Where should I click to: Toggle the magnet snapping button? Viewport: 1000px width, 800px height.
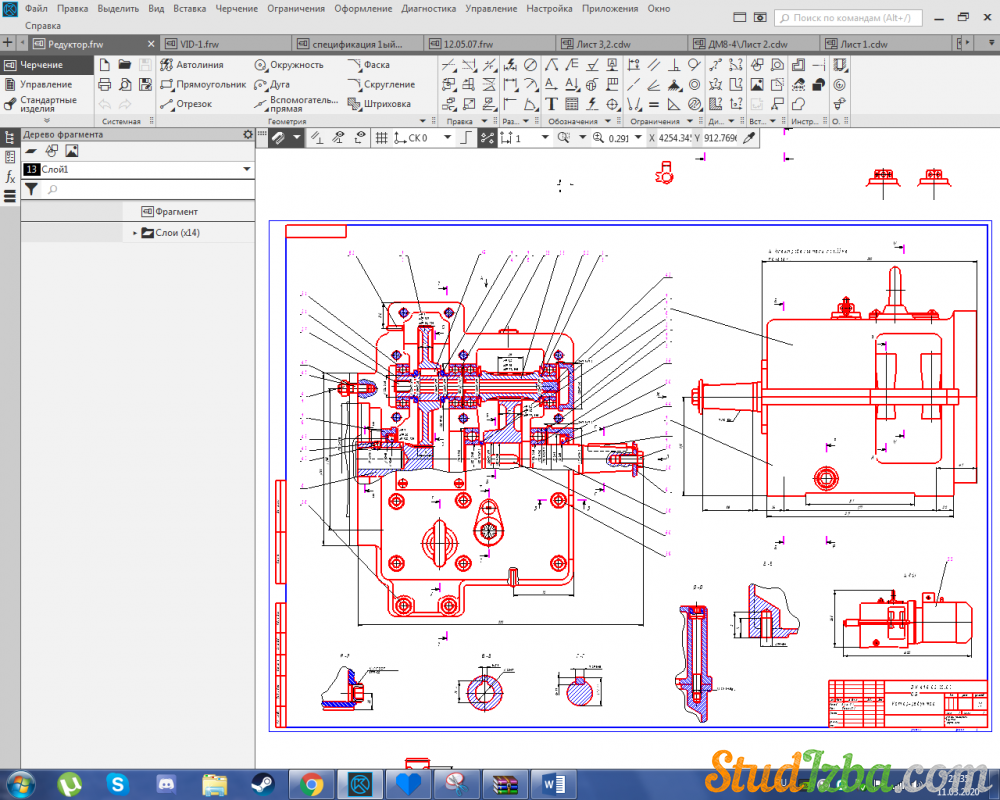pos(280,138)
